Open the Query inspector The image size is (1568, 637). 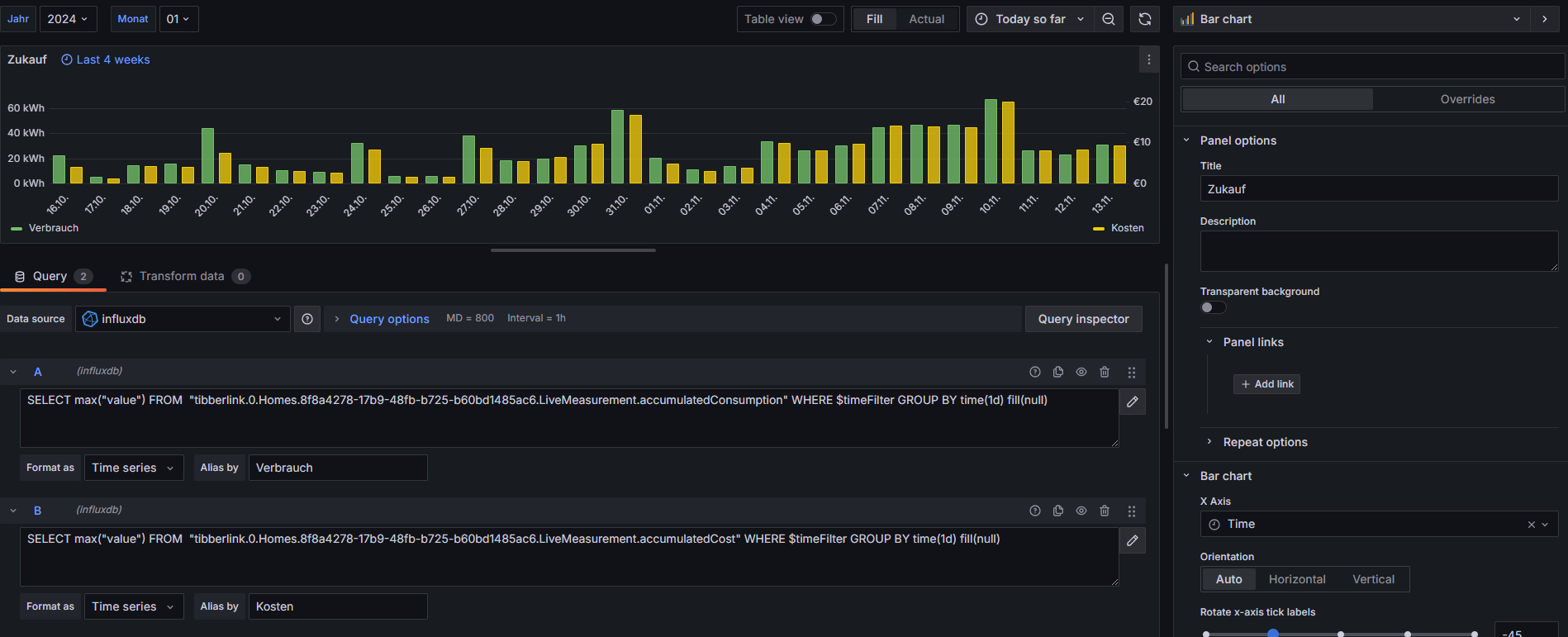coord(1083,319)
